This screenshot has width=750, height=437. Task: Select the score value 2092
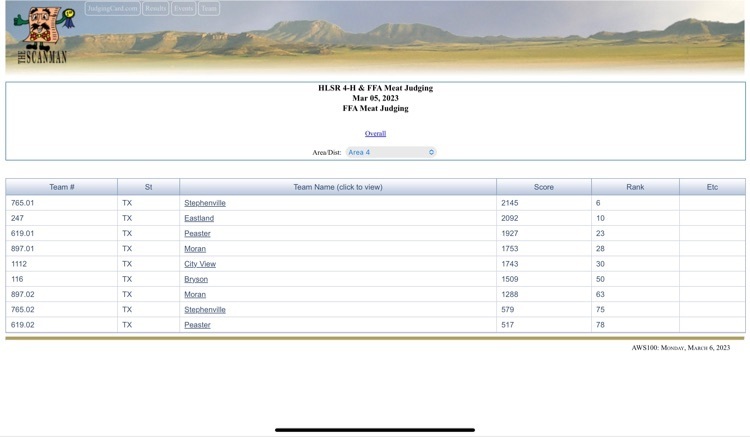coord(510,218)
